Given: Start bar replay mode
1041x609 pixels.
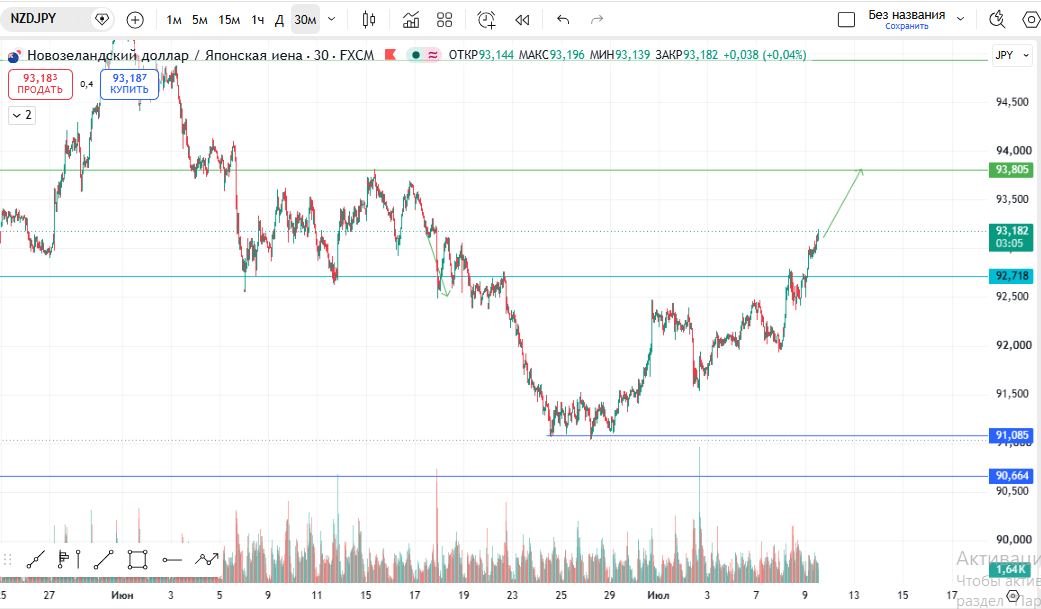Looking at the screenshot, I should (x=522, y=20).
